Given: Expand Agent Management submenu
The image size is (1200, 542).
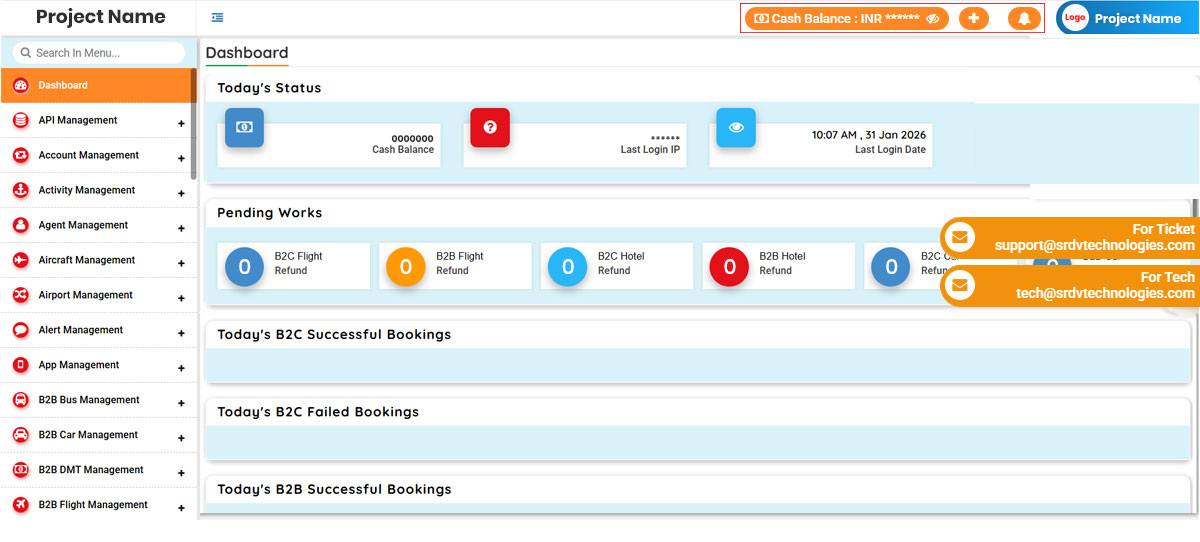Looking at the screenshot, I should pos(181,228).
